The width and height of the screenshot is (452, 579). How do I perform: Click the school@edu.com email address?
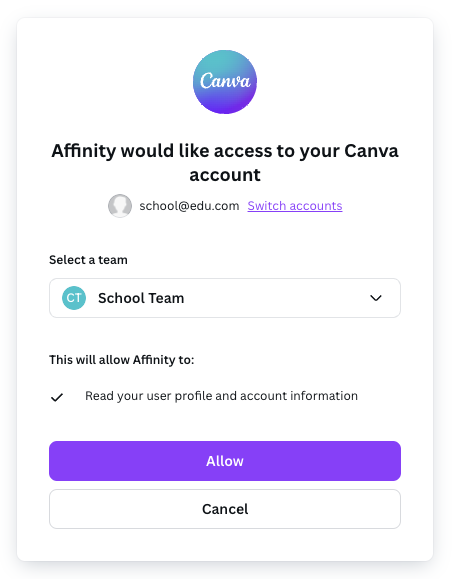[x=189, y=206]
